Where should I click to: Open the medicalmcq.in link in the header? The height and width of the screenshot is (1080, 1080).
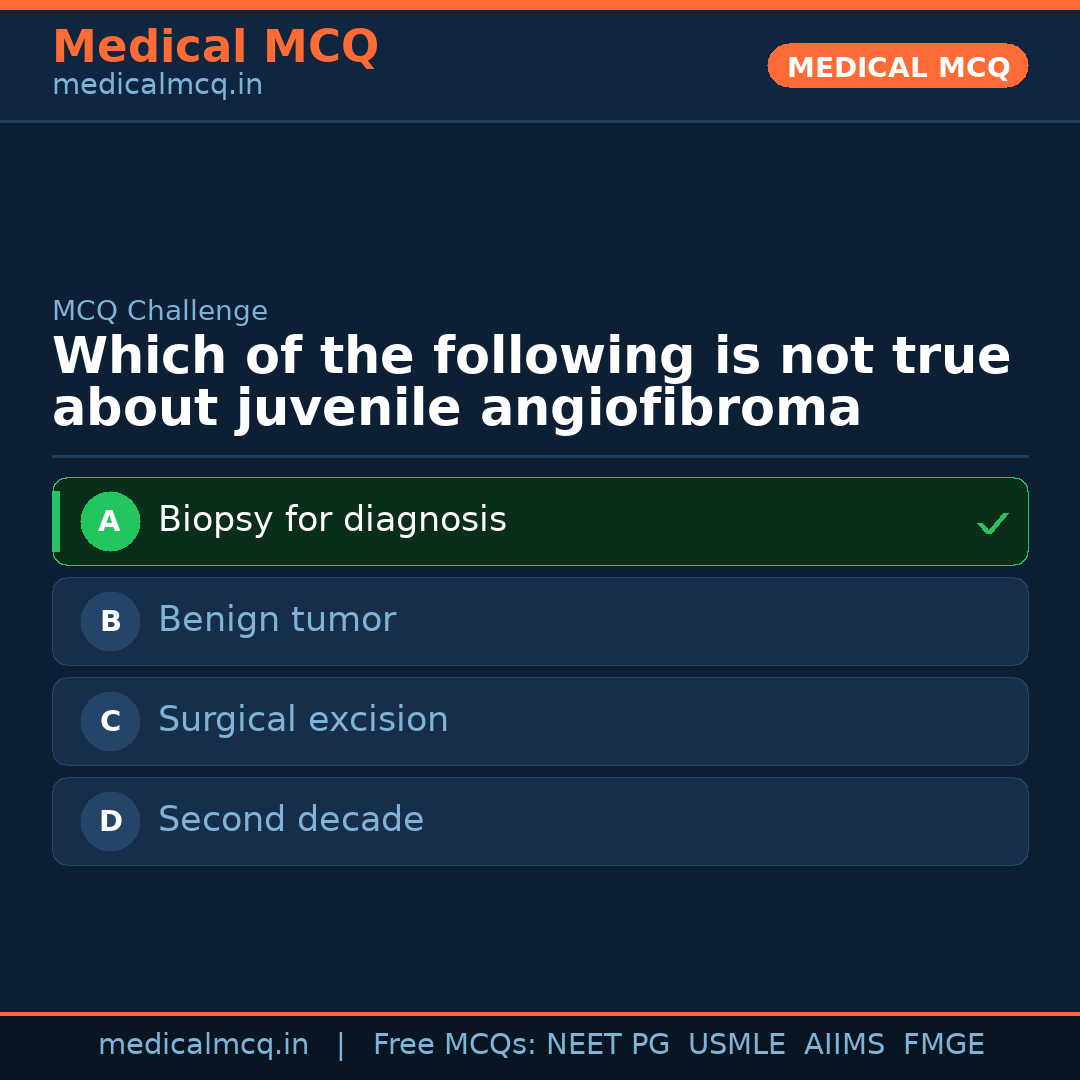[x=157, y=84]
